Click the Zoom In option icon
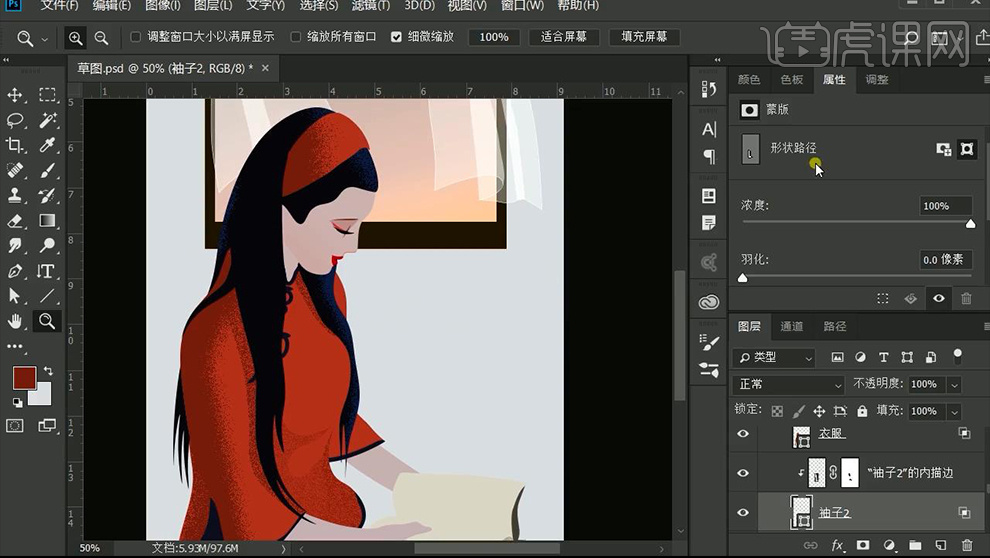The image size is (990, 558). pyautogui.click(x=76, y=39)
